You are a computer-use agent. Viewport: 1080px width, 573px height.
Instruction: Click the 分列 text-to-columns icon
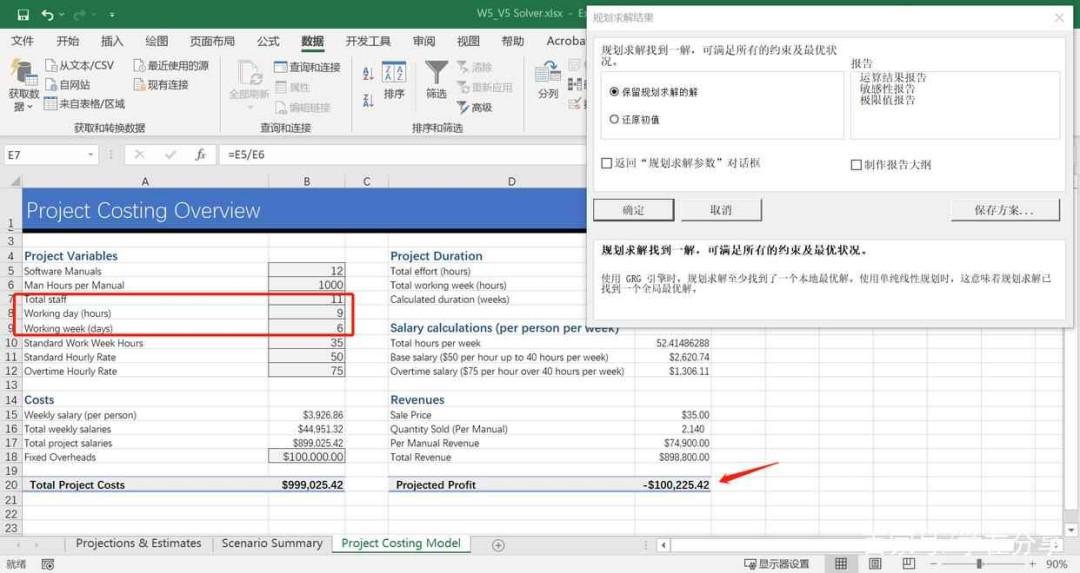pos(548,72)
